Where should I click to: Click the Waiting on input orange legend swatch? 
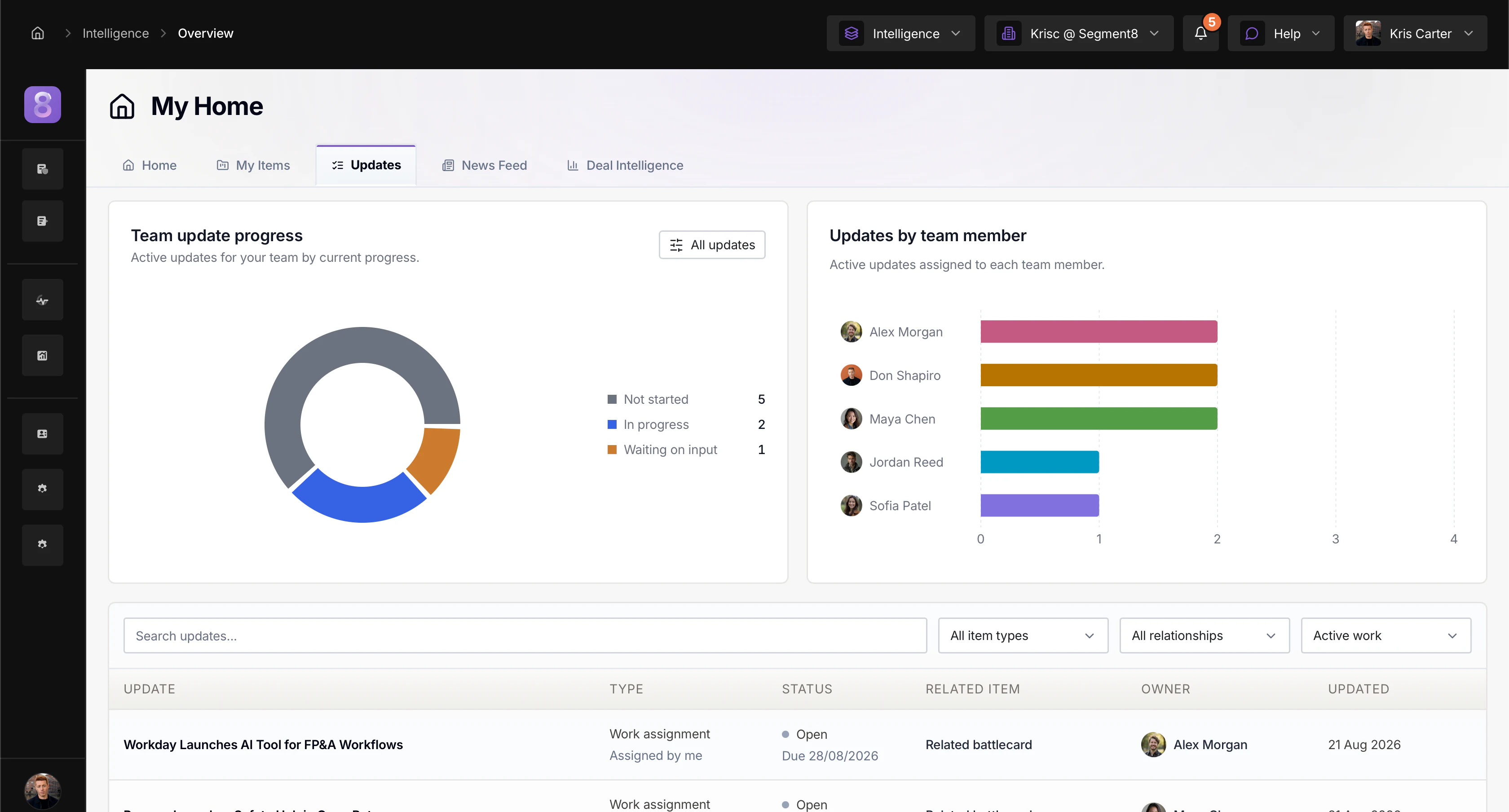[612, 450]
